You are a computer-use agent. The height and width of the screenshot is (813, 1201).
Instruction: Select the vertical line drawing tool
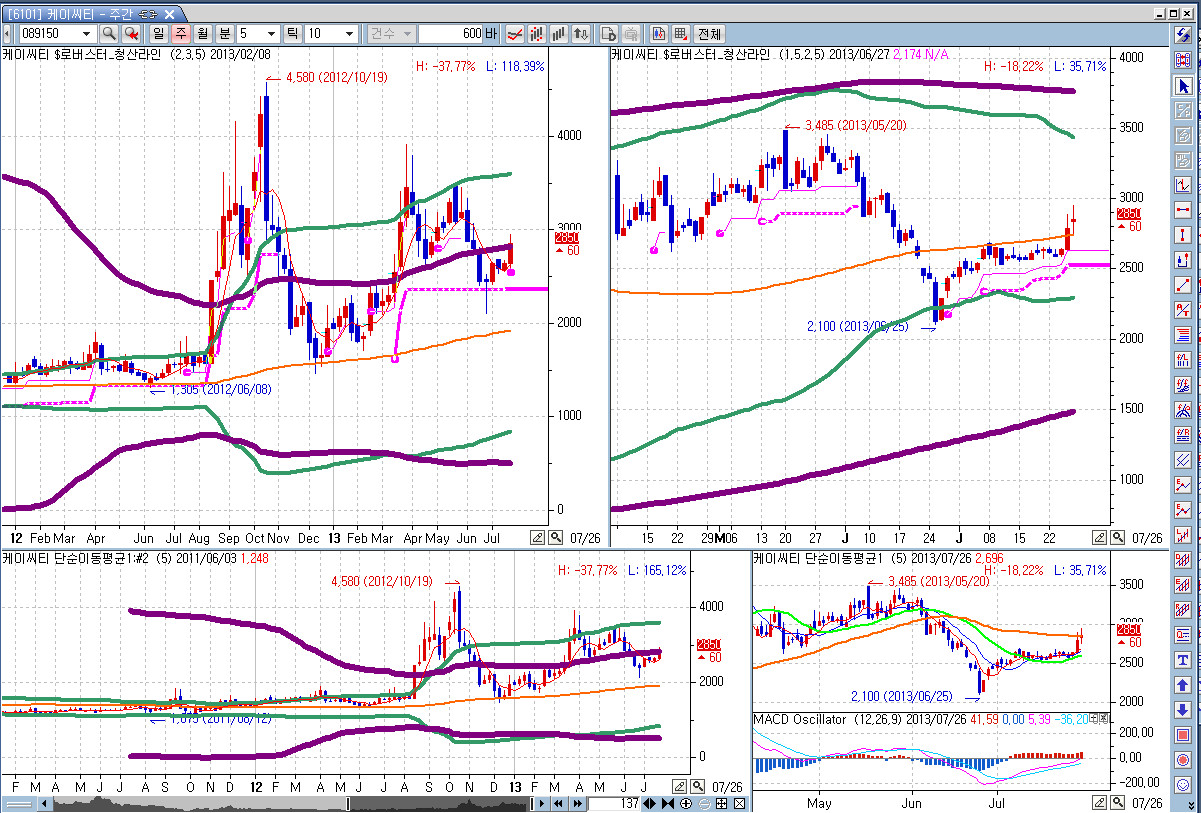(1184, 235)
